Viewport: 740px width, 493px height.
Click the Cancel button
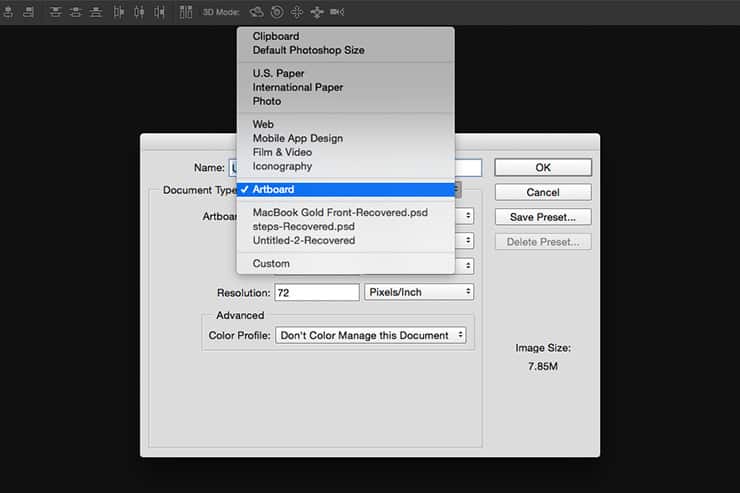point(543,192)
